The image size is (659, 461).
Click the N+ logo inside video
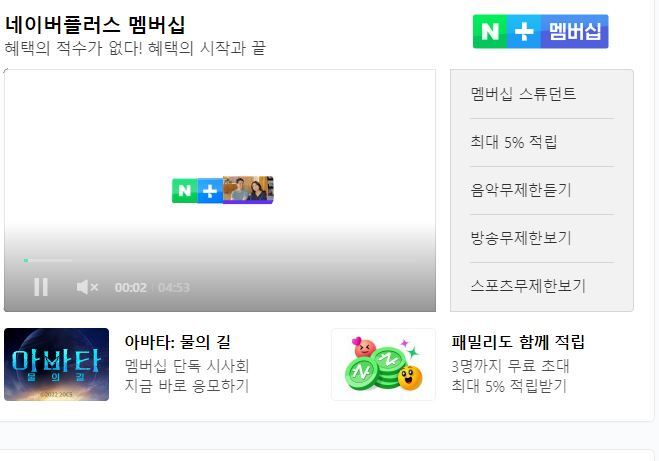pyautogui.click(x=223, y=190)
